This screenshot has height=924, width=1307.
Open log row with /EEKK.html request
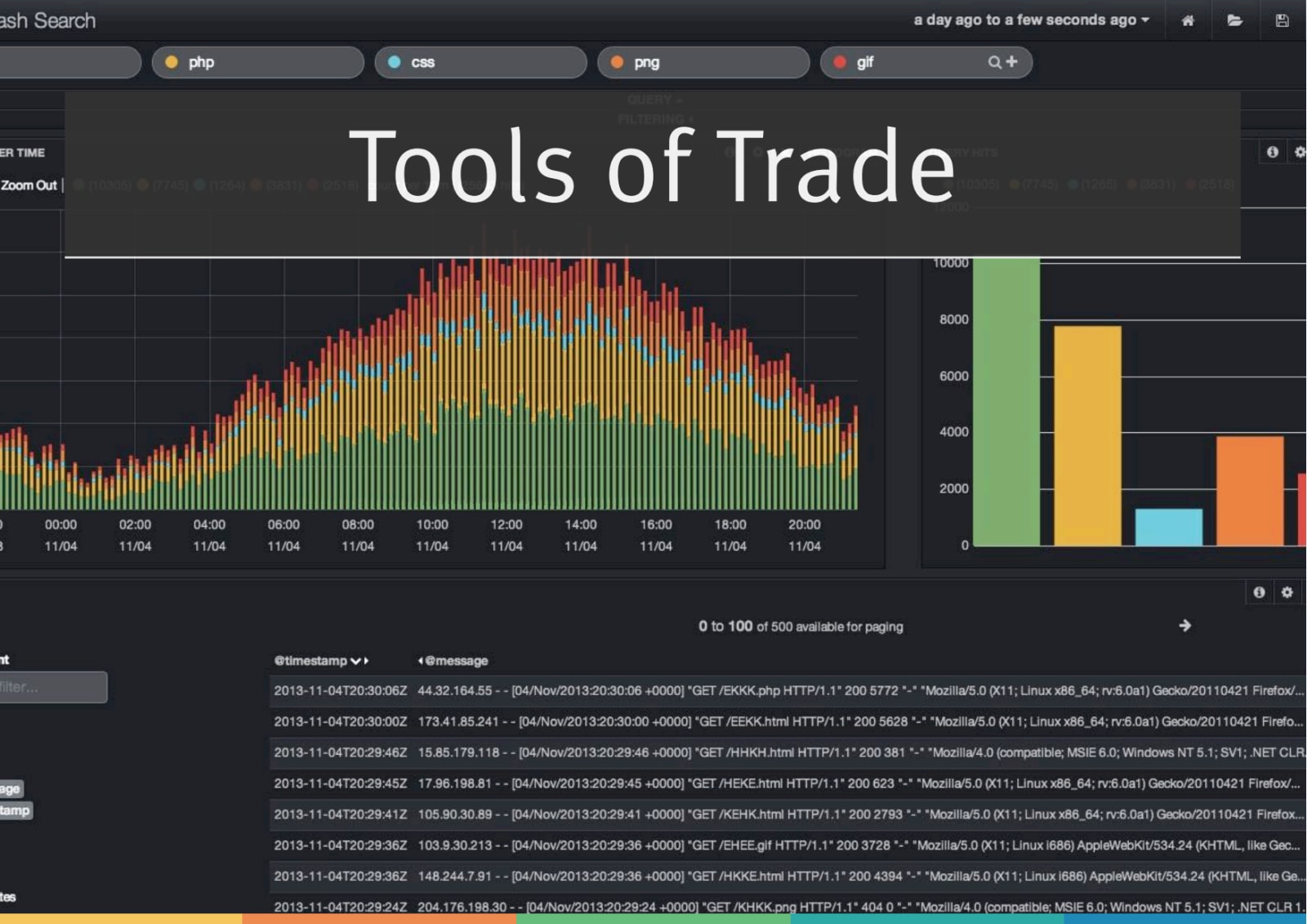click(x=788, y=721)
